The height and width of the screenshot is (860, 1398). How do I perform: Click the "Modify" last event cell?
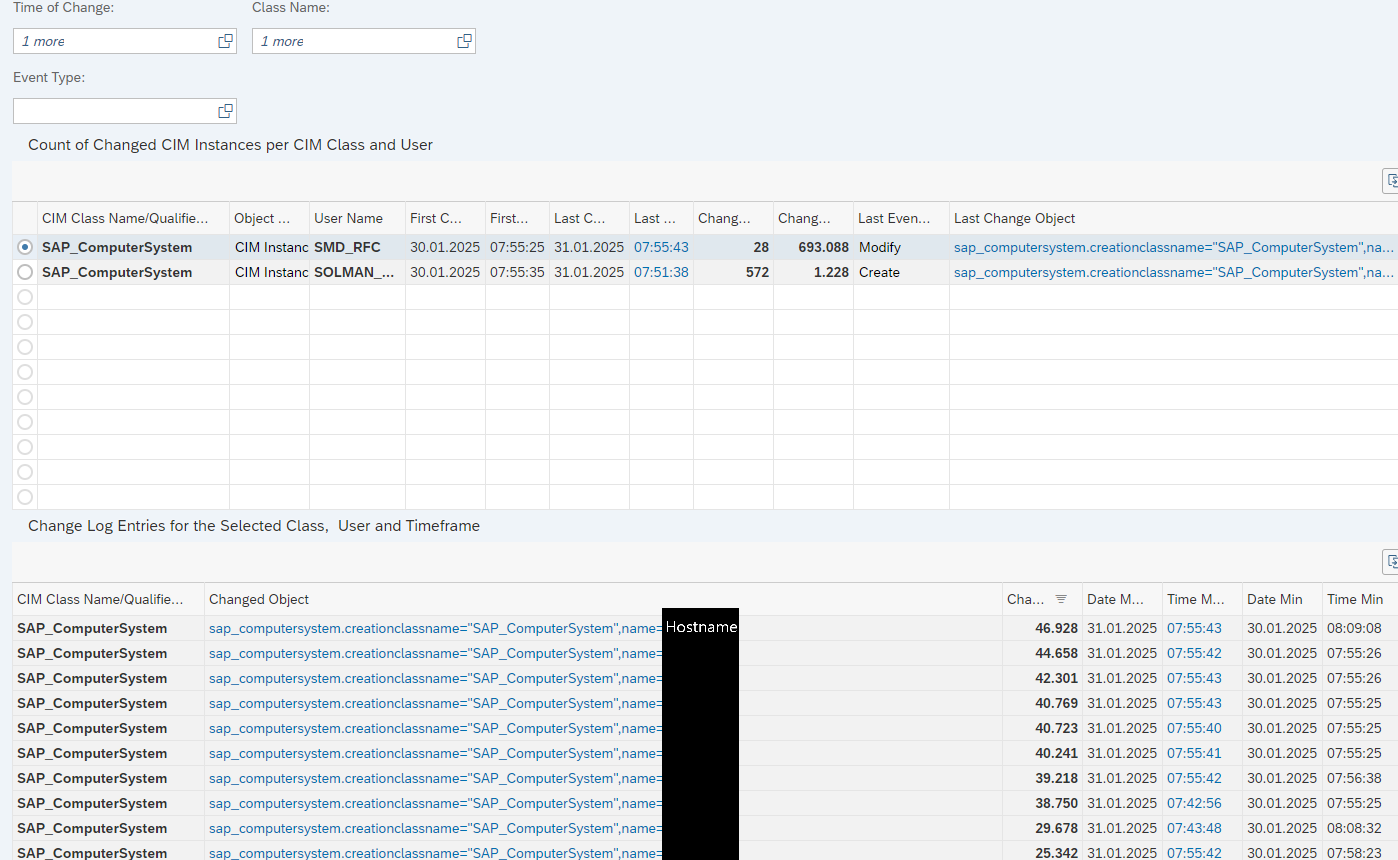coord(901,247)
